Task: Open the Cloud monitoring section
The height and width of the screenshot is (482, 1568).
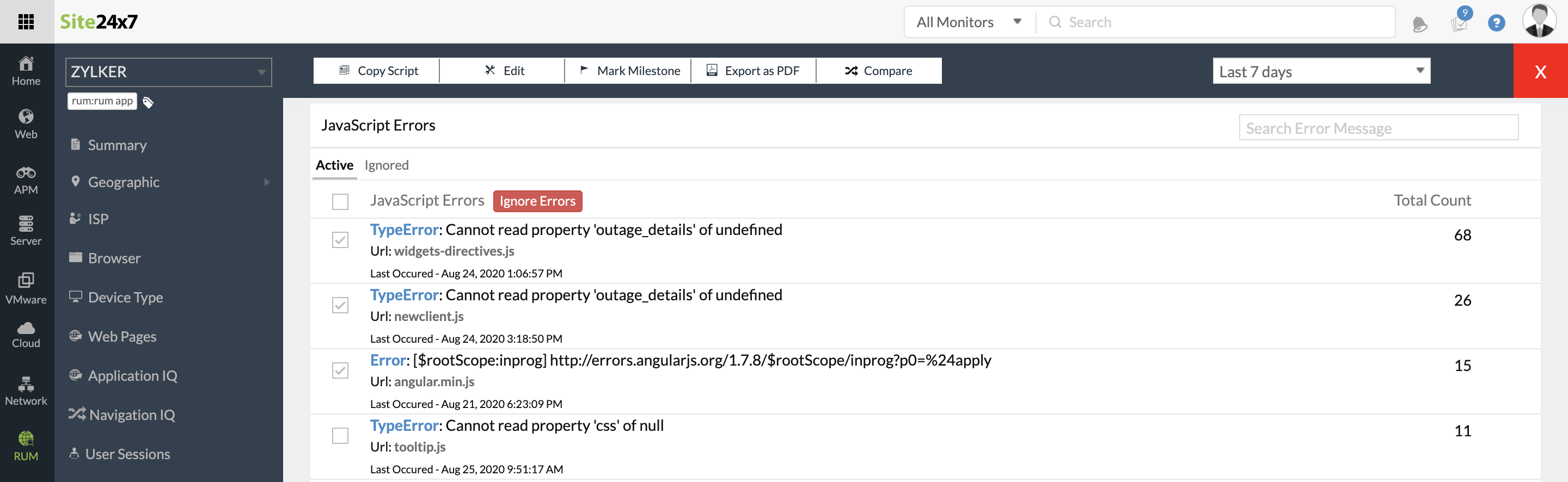Action: tap(26, 335)
